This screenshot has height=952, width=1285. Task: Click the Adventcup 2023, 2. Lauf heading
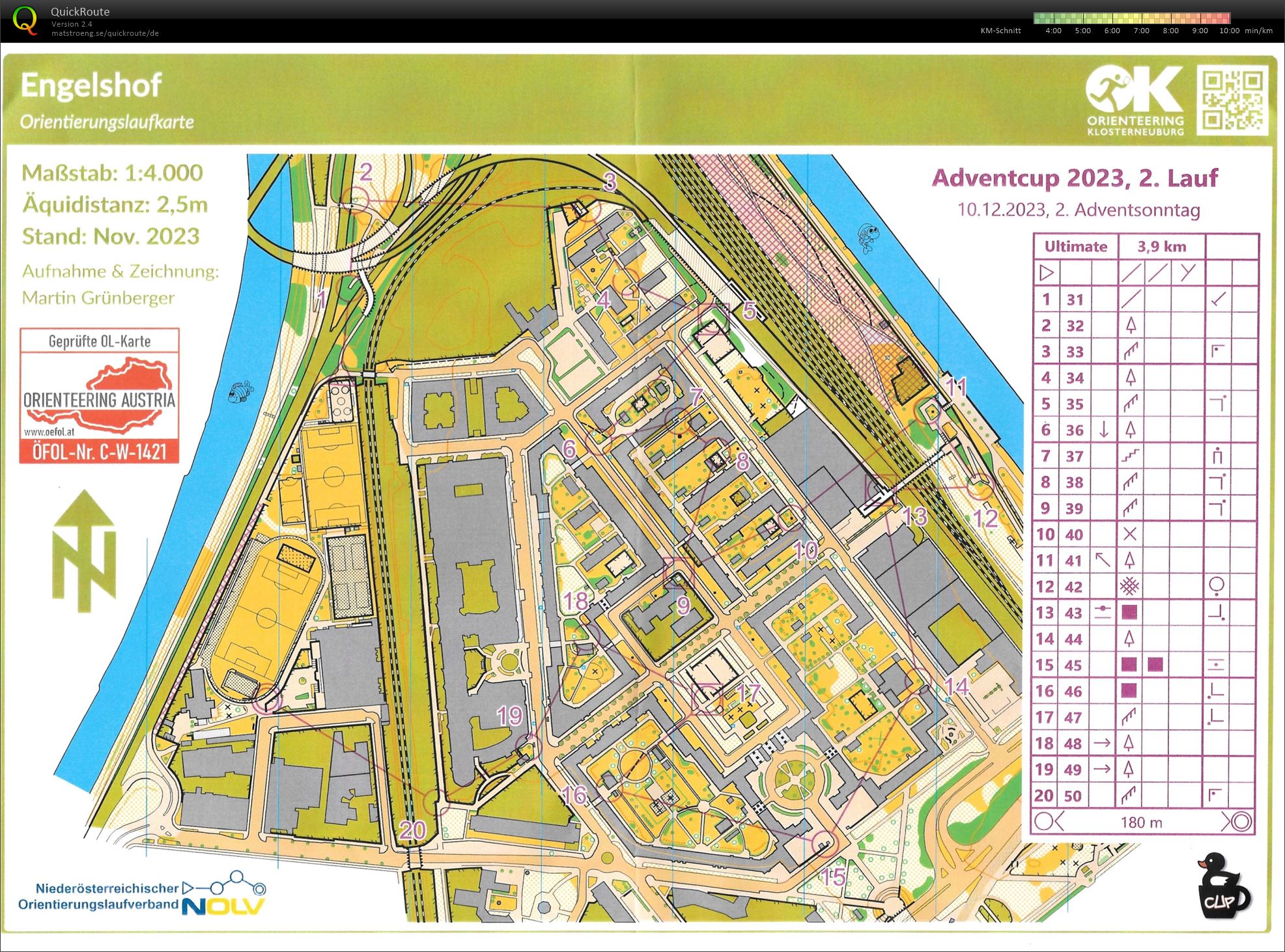[x=1075, y=177]
